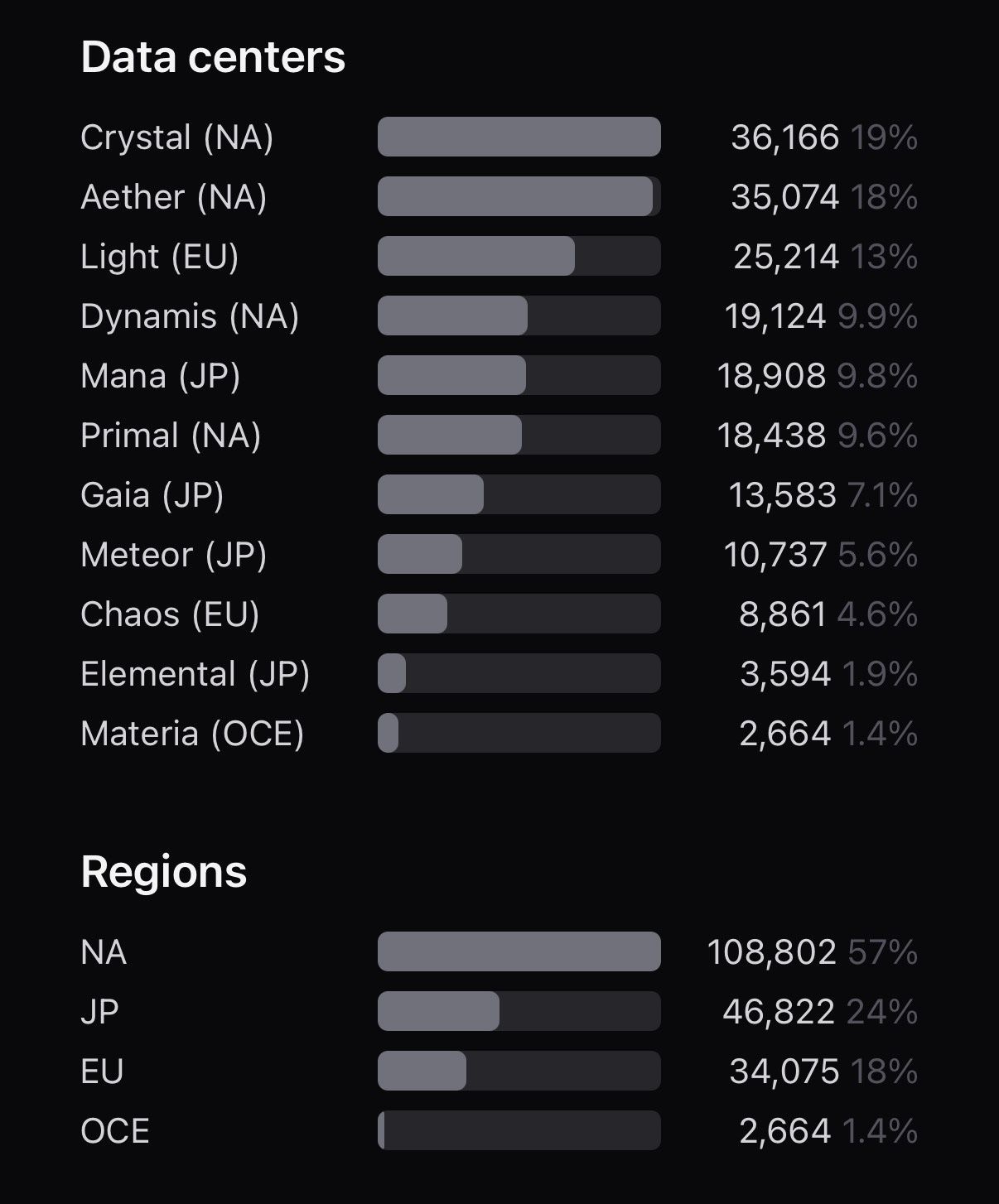Click the Data centers heading
Viewport: 999px width, 1204px height.
(213, 57)
